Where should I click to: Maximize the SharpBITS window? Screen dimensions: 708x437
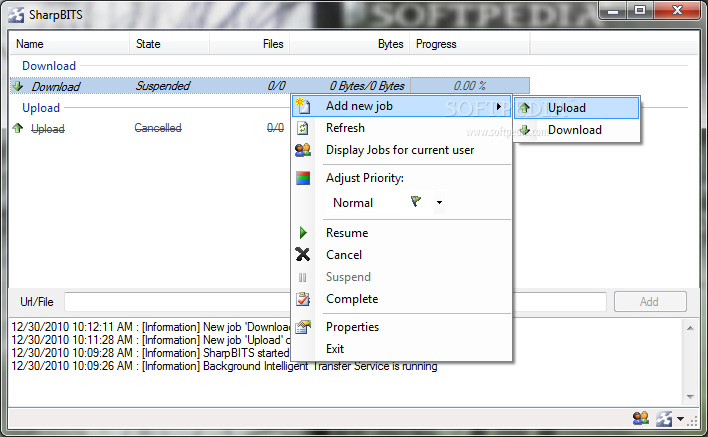(640, 10)
